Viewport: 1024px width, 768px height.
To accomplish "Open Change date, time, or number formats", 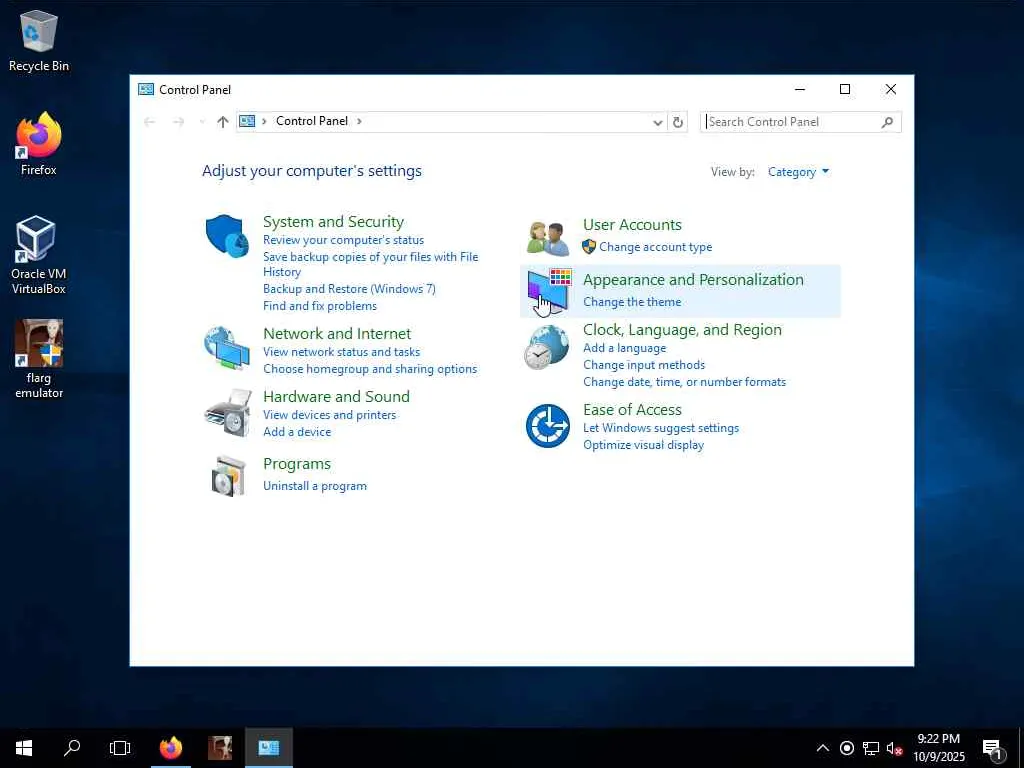I will 684,382.
